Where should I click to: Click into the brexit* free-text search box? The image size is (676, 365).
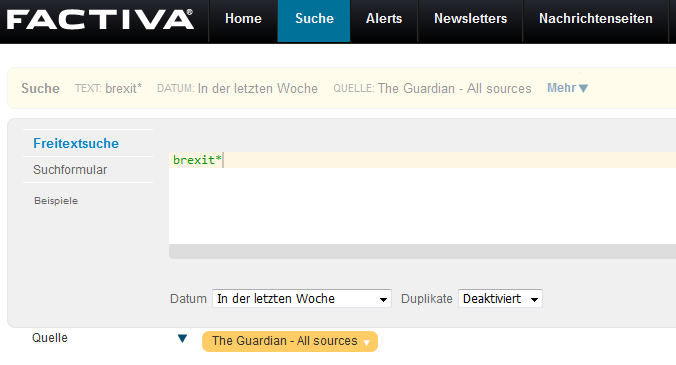[x=422, y=198]
